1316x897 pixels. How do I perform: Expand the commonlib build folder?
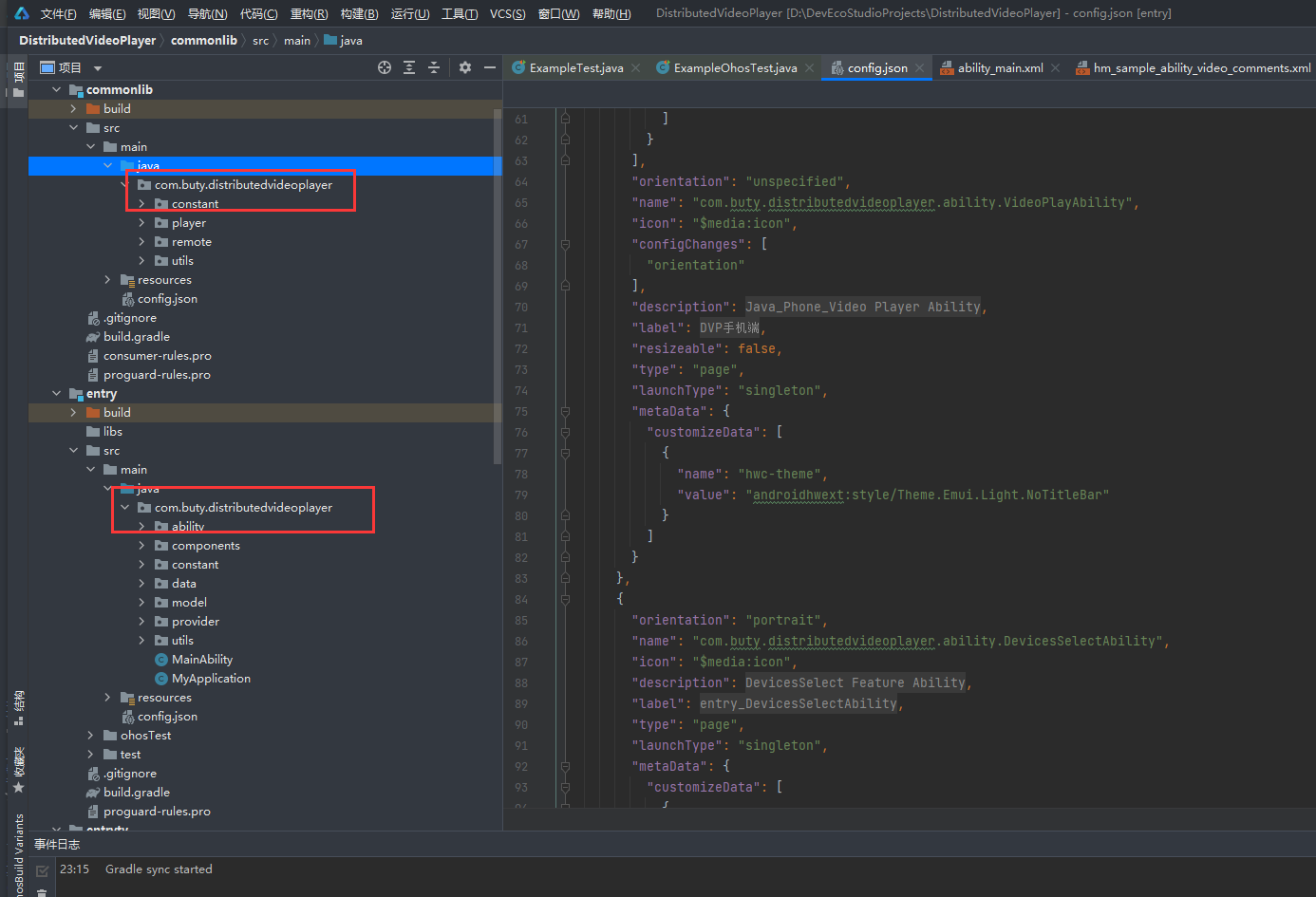pyautogui.click(x=73, y=108)
